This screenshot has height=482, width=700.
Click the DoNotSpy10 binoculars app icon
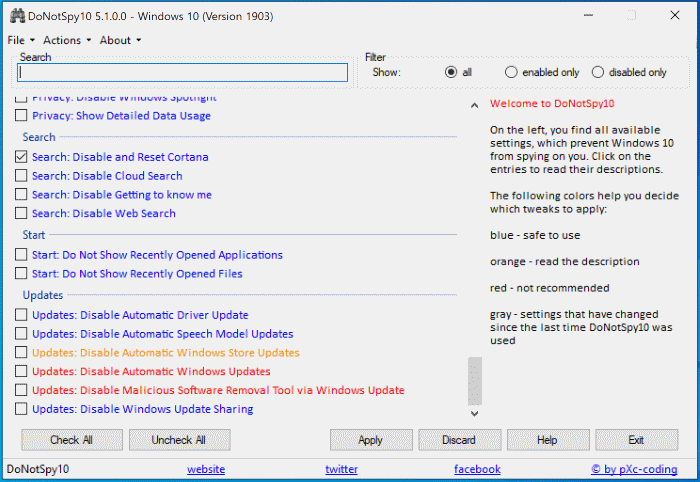click(x=17, y=16)
